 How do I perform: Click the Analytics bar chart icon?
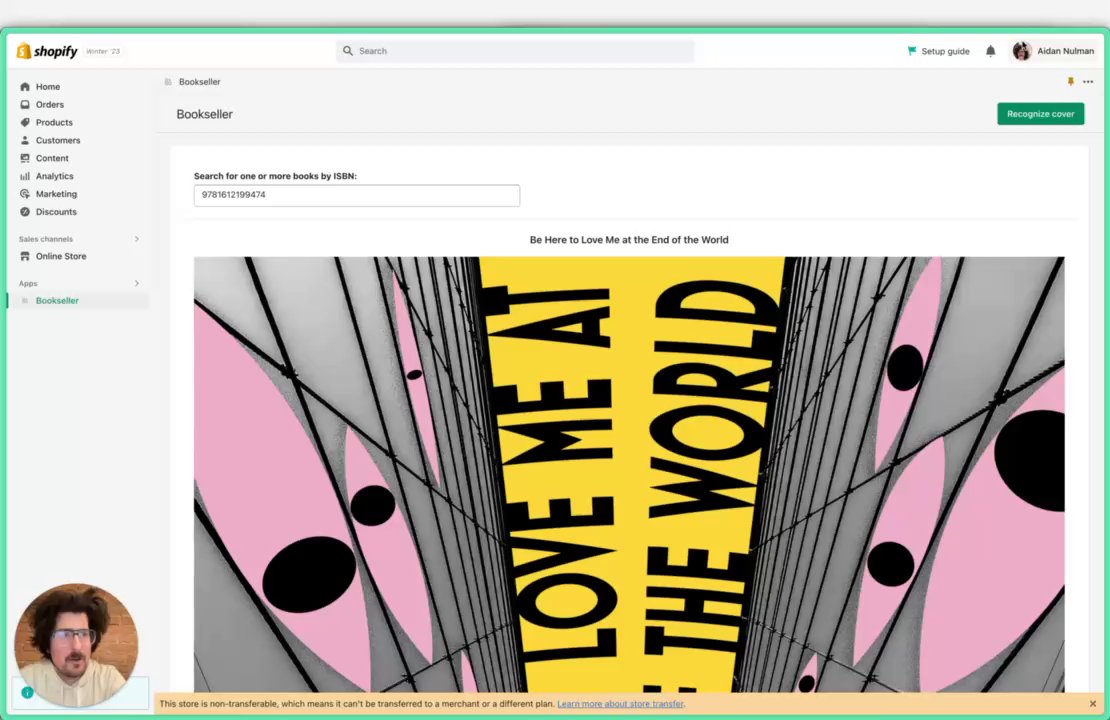[25, 176]
